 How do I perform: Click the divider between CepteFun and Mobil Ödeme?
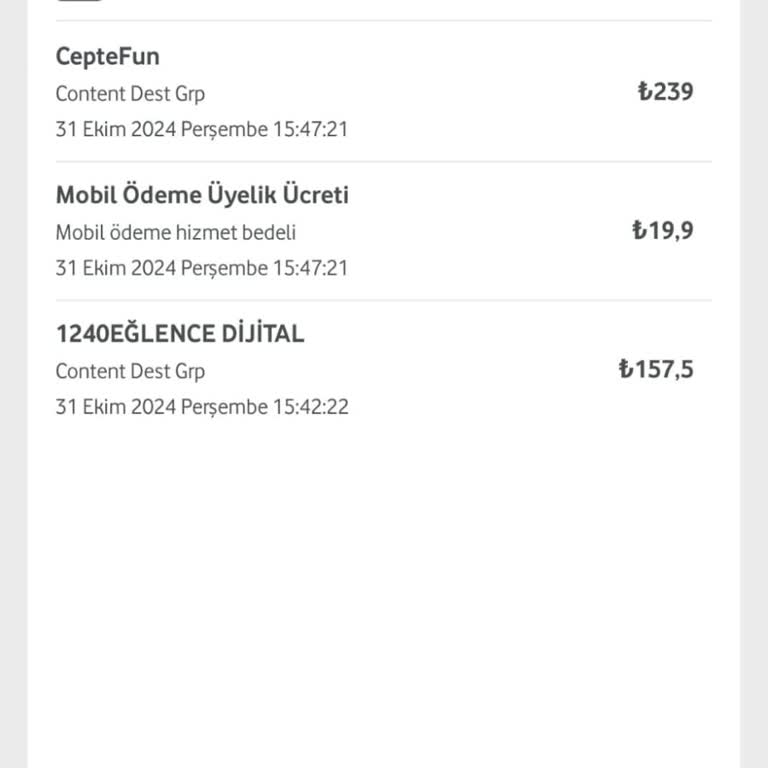384,162
